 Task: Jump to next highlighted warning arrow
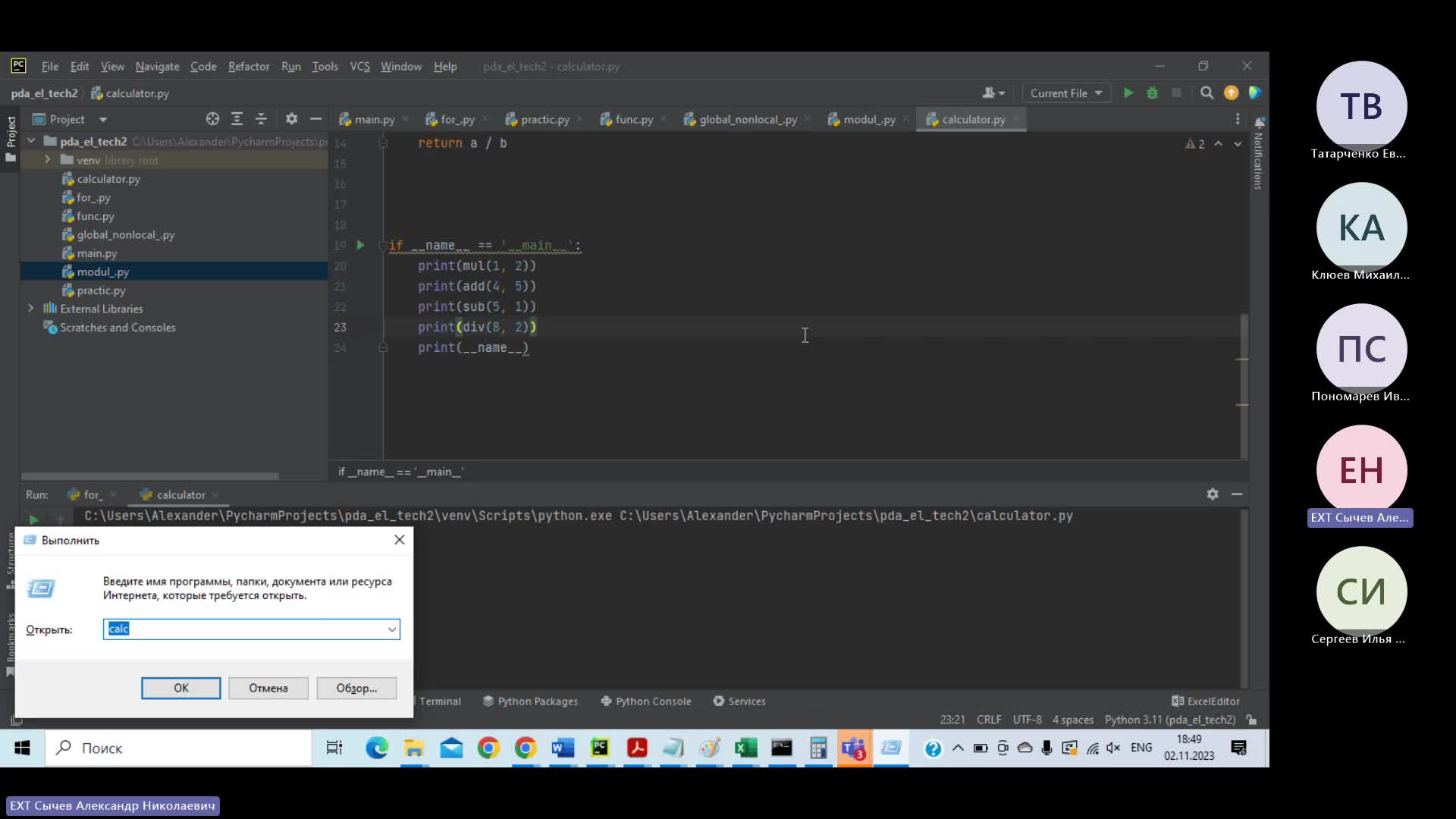point(1238,143)
